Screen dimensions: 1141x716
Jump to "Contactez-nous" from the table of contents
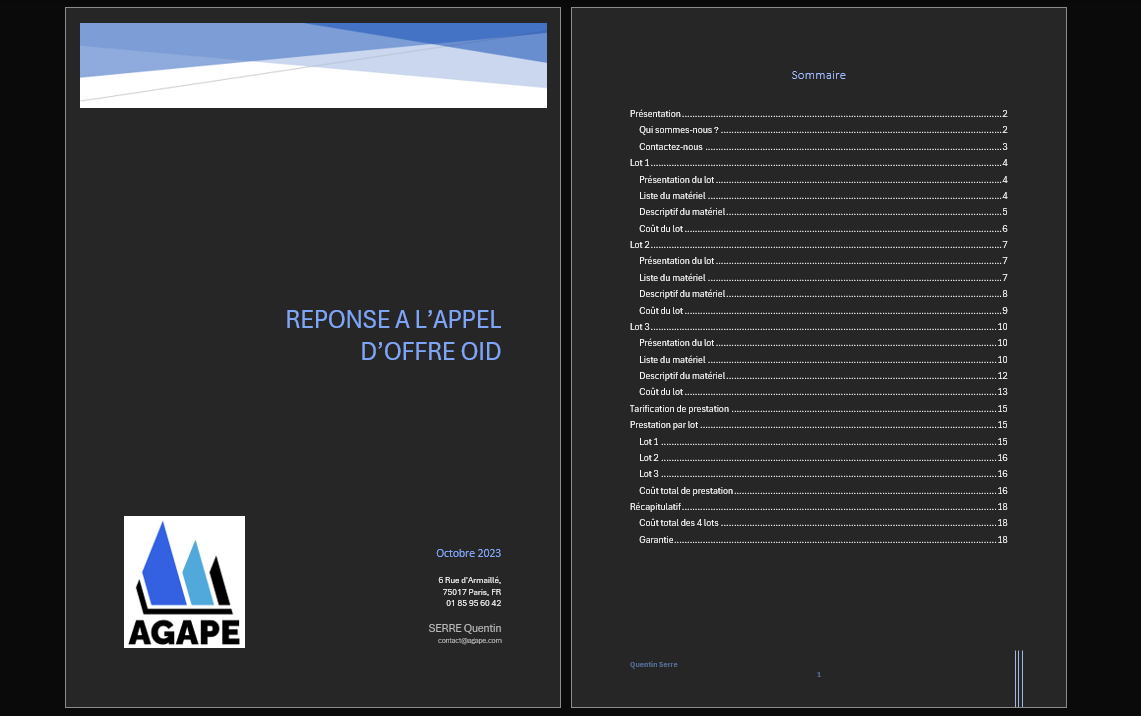pyautogui.click(x=671, y=147)
